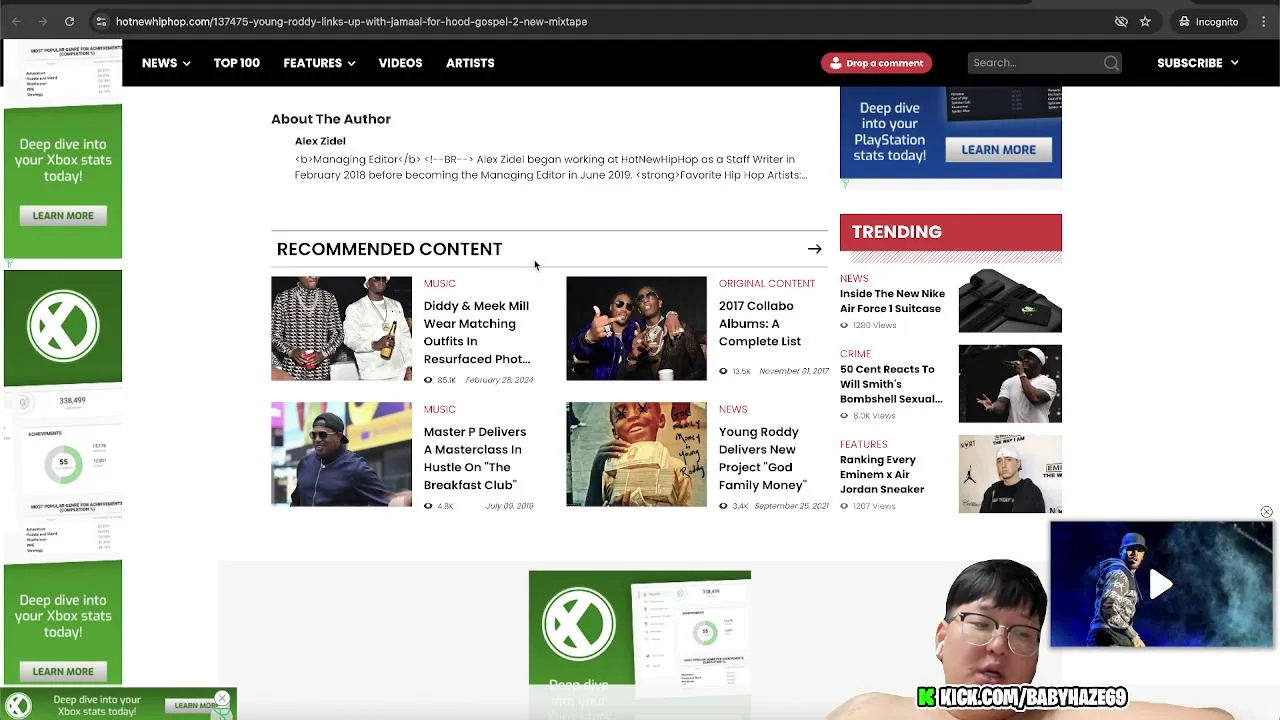This screenshot has width=1280, height=720.
Task: Click the browser forward arrow
Action: pos(43,21)
